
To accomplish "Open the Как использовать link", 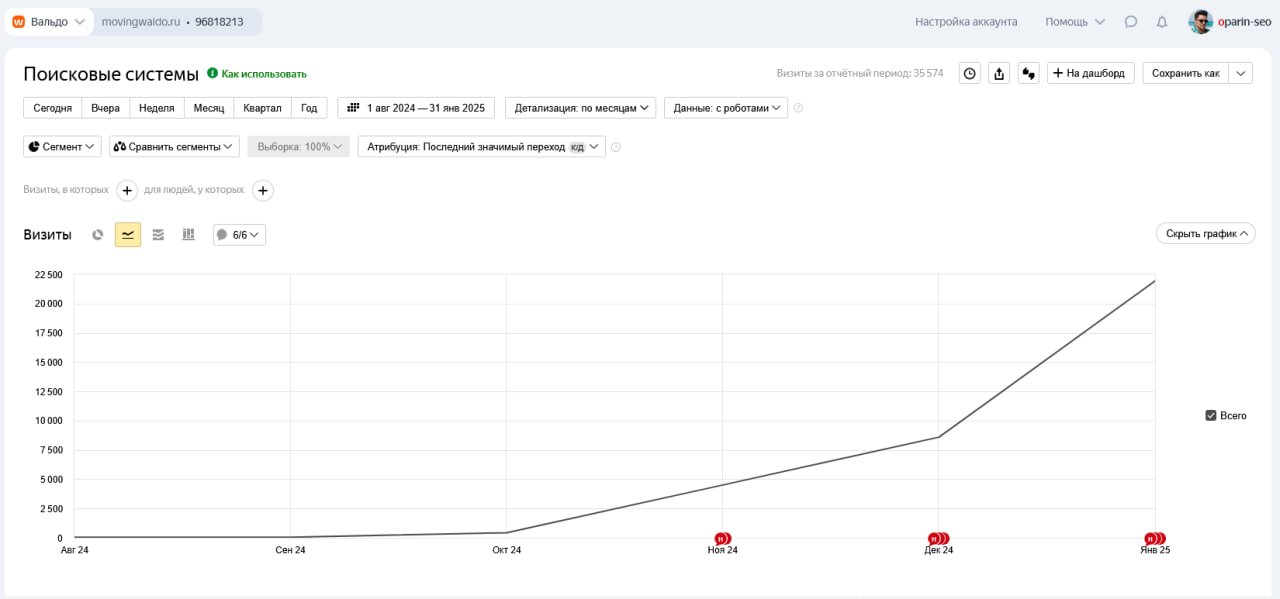I will tap(264, 74).
